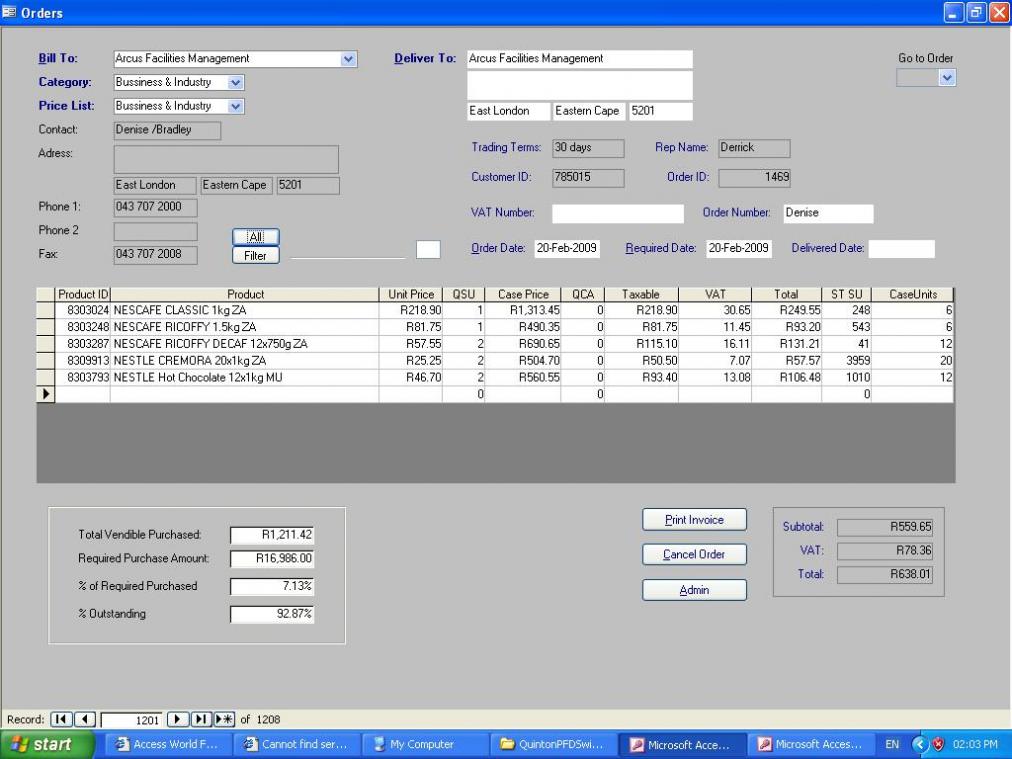Click the Unit Price column header
Viewport: 1012px width, 759px height.
pos(410,294)
